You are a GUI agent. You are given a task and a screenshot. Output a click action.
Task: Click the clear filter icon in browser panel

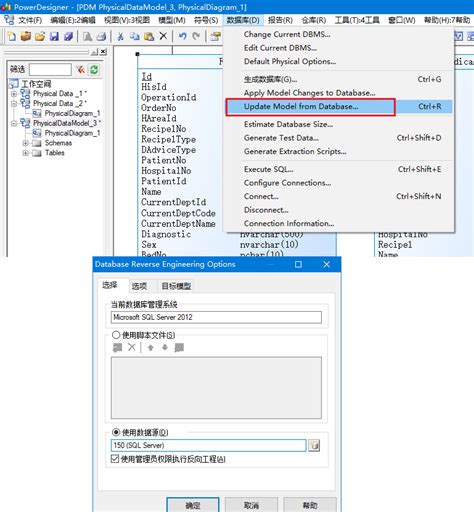pyautogui.click(x=80, y=70)
